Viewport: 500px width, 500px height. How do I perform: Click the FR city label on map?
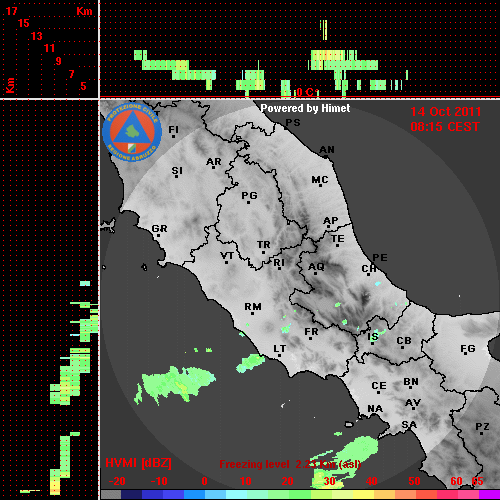coord(311,332)
